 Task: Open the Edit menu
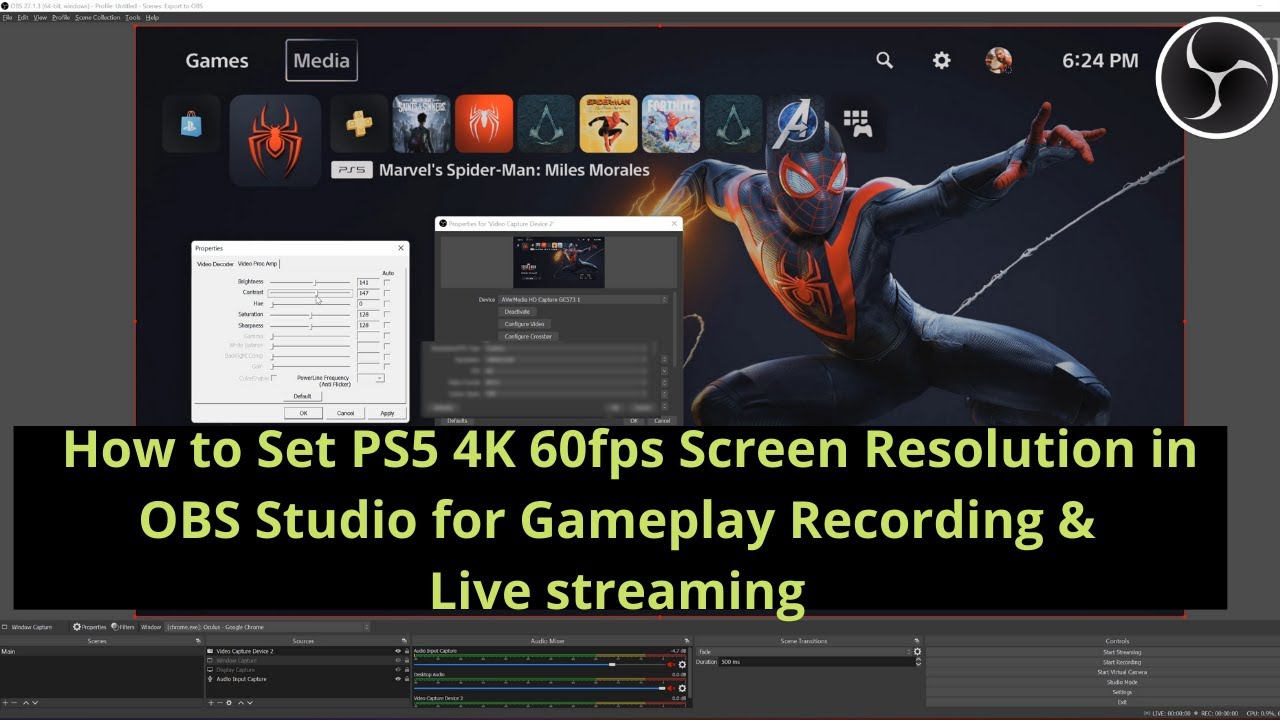coord(22,17)
